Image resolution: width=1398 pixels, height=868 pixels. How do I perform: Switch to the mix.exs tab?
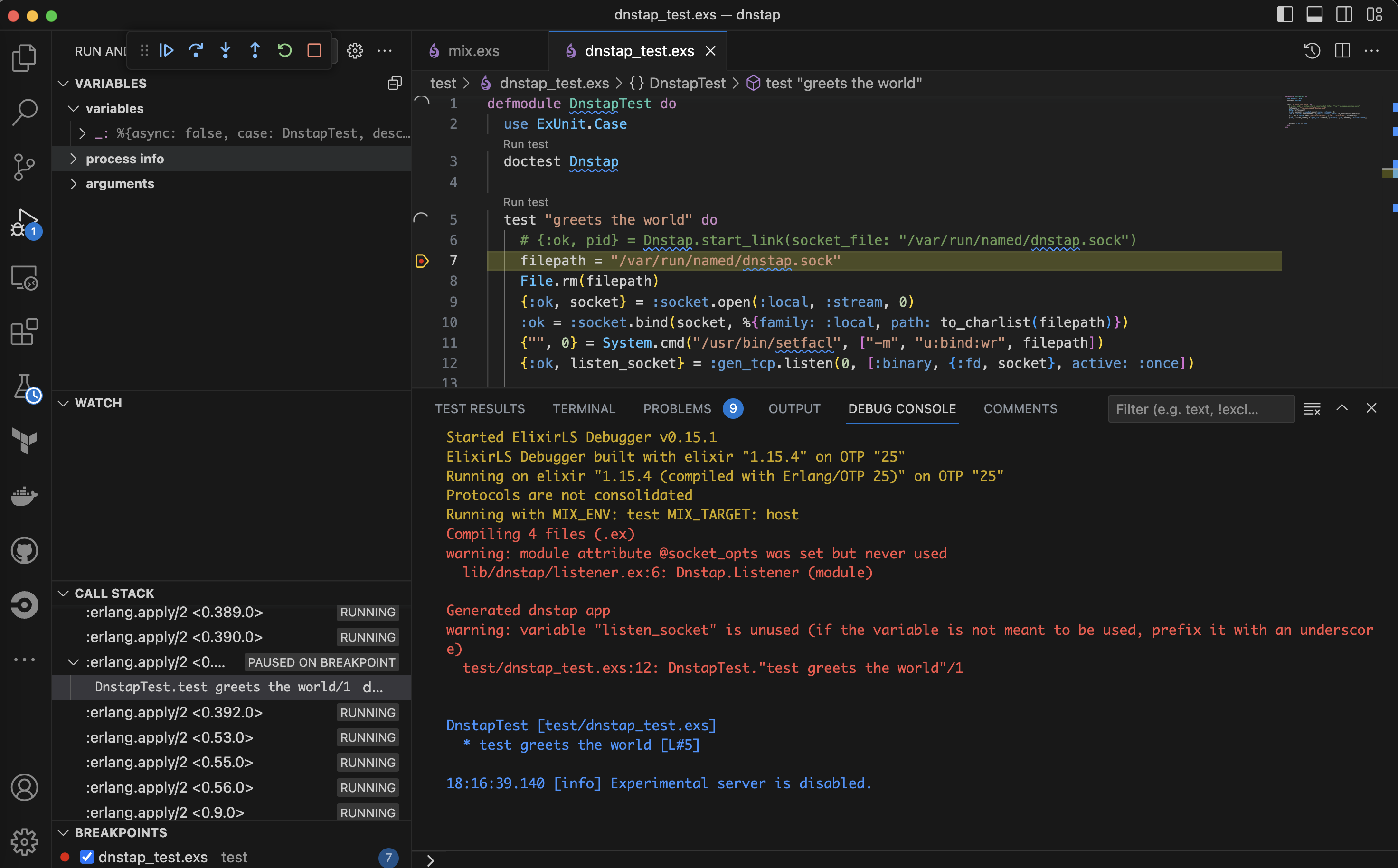(x=472, y=50)
